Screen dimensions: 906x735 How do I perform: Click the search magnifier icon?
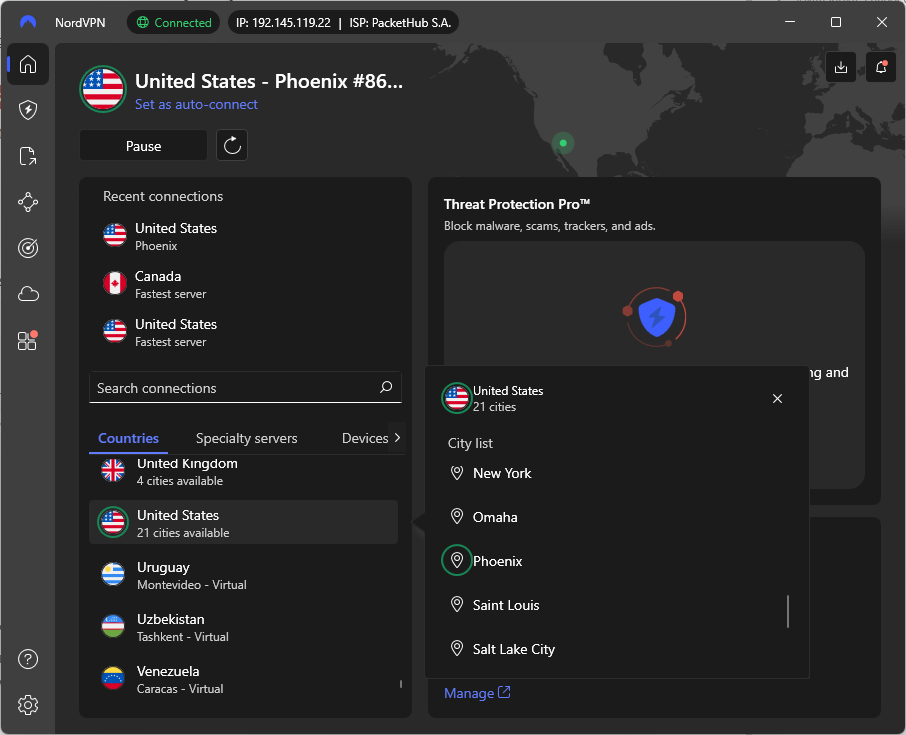click(386, 387)
